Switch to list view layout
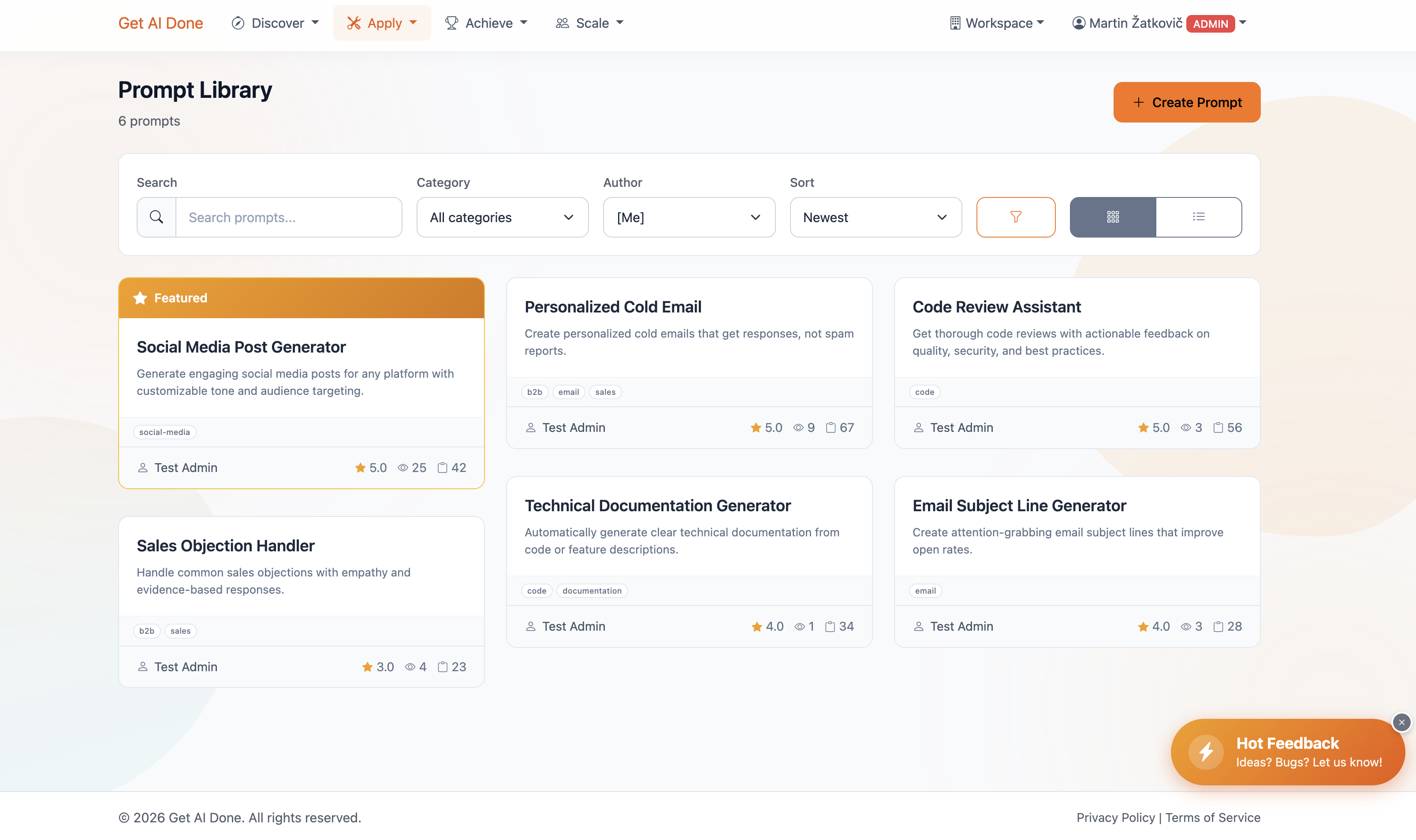 (x=1198, y=217)
